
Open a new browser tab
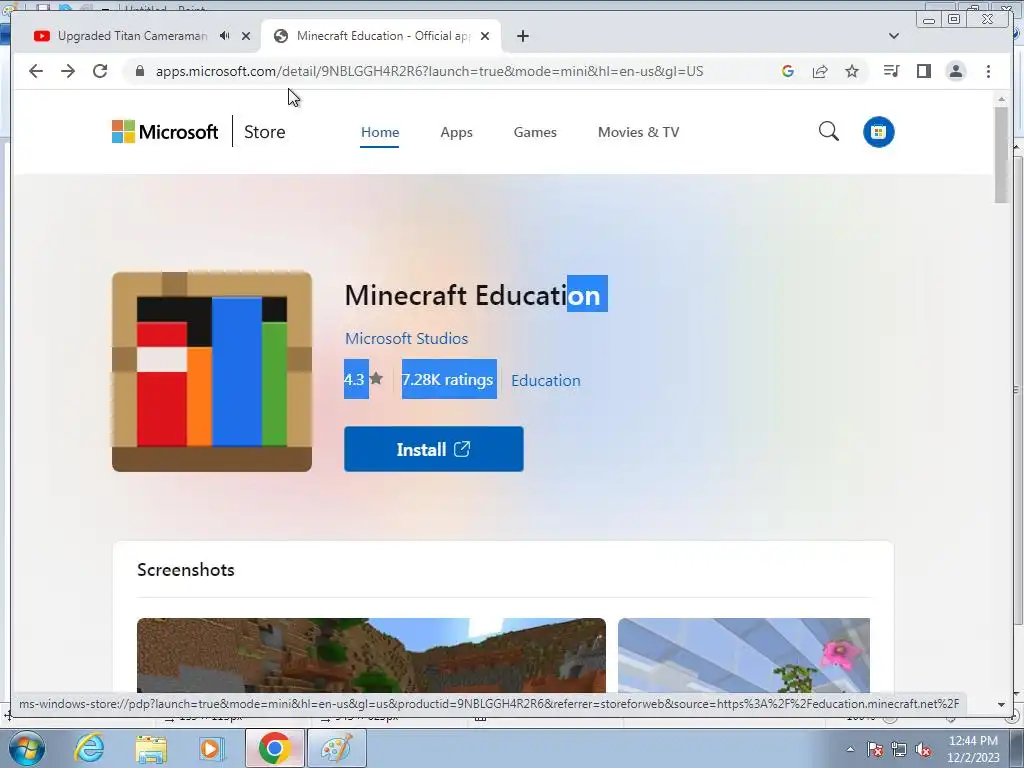[x=522, y=36]
